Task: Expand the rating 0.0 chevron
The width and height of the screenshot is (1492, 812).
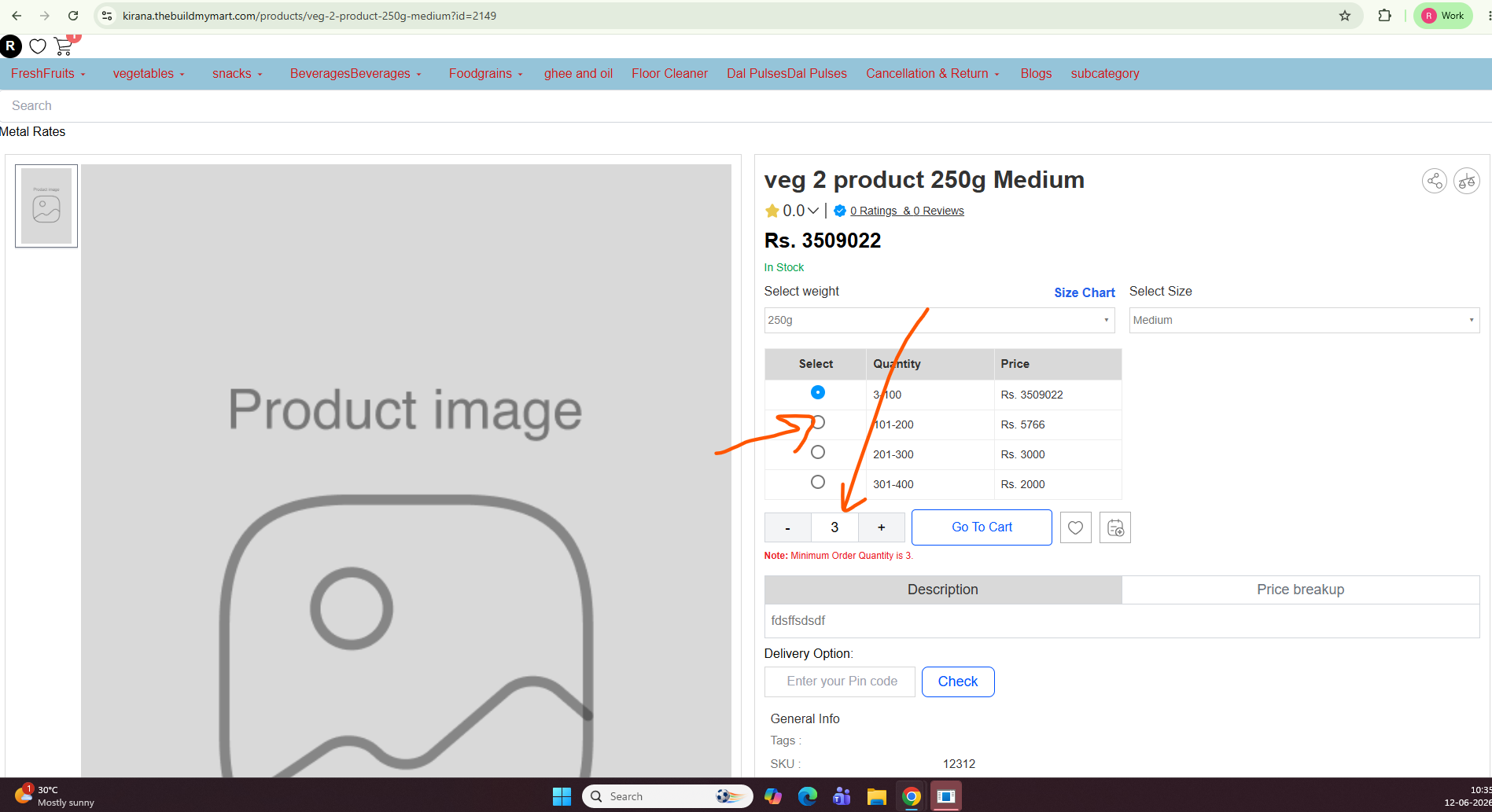Action: (x=813, y=211)
